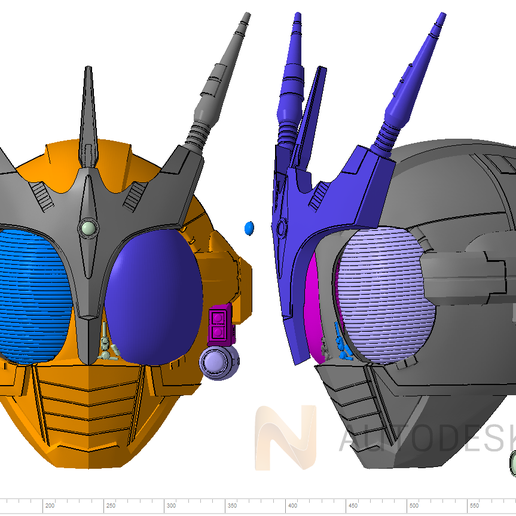516x516 pixels.
Task: Click the 200 mark on the ruler
Action: click(x=50, y=506)
